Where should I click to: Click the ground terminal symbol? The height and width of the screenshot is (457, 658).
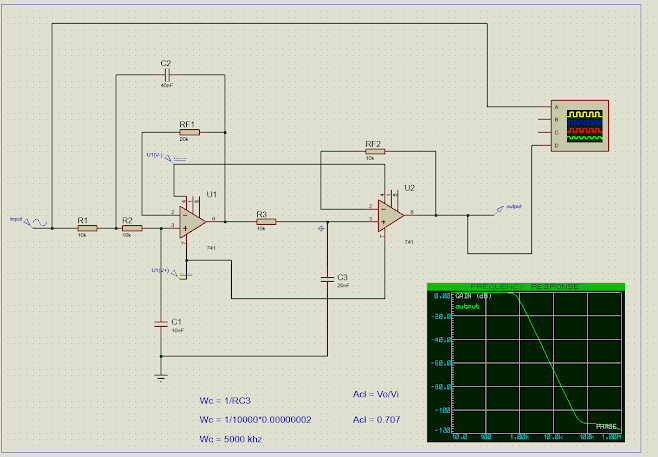[x=161, y=377]
